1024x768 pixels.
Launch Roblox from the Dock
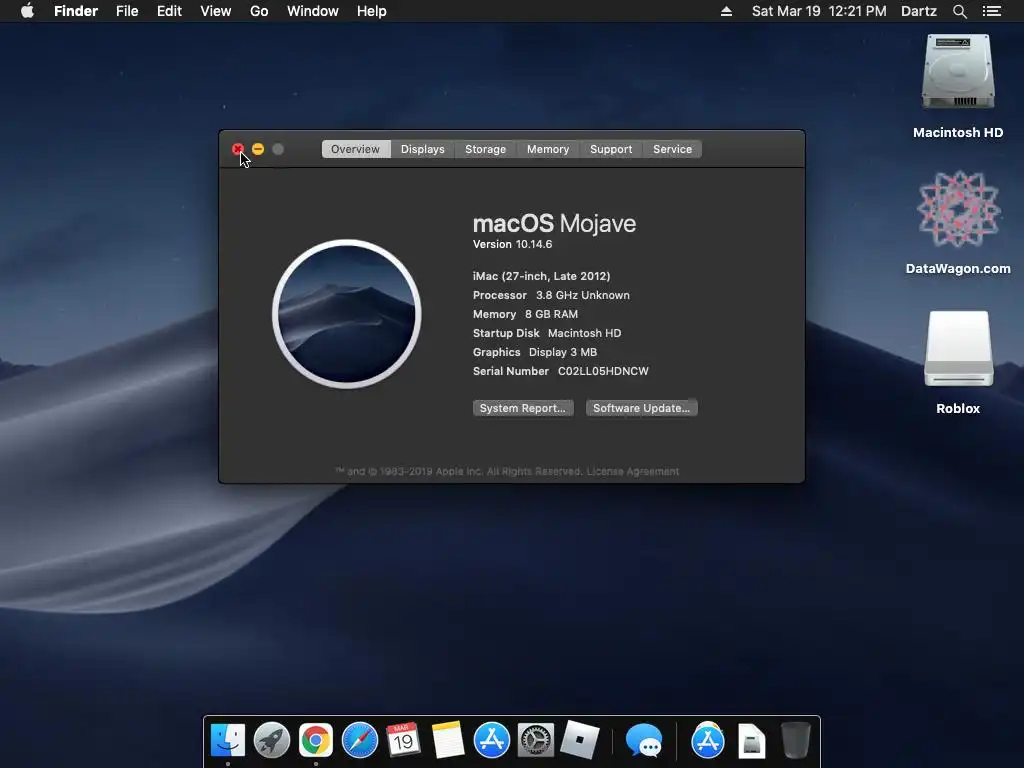coord(579,740)
